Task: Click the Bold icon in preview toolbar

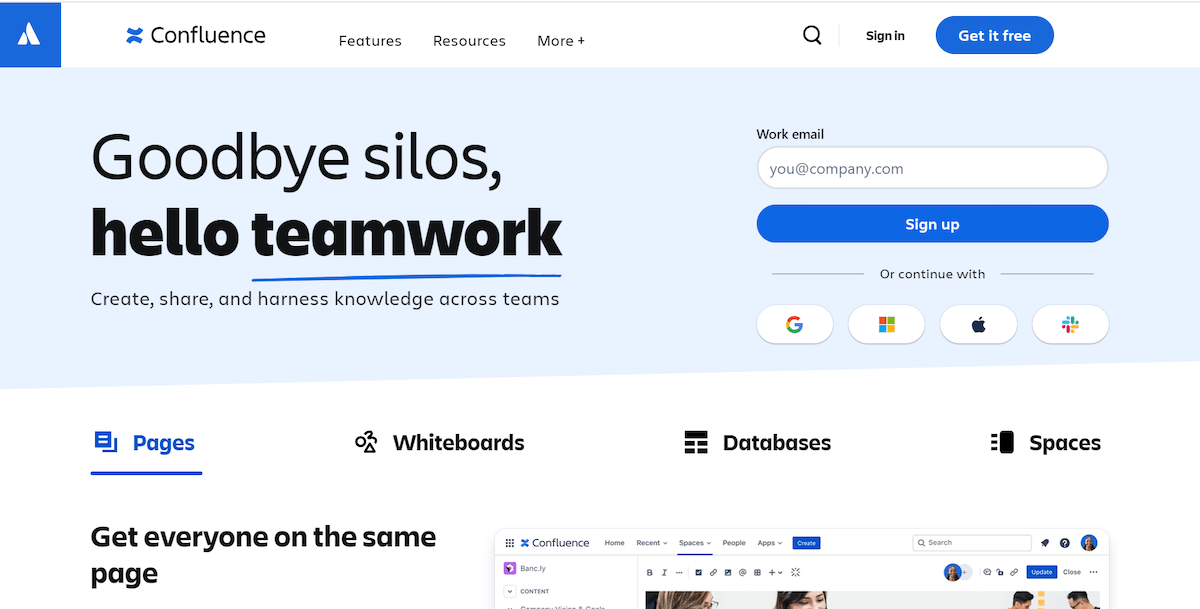Action: coord(649,572)
